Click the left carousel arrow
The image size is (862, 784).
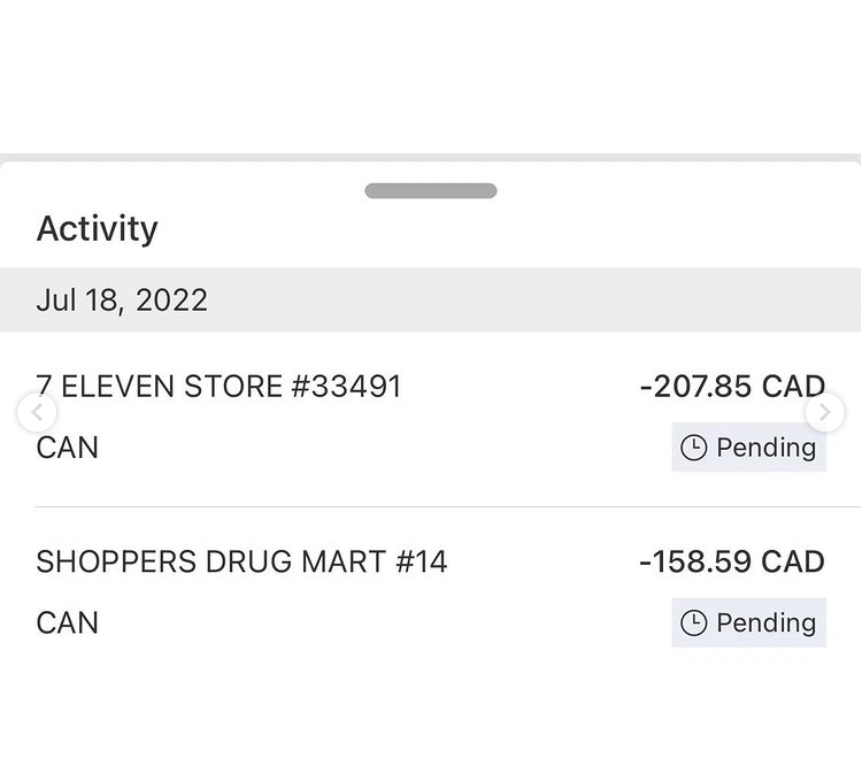(x=37, y=412)
